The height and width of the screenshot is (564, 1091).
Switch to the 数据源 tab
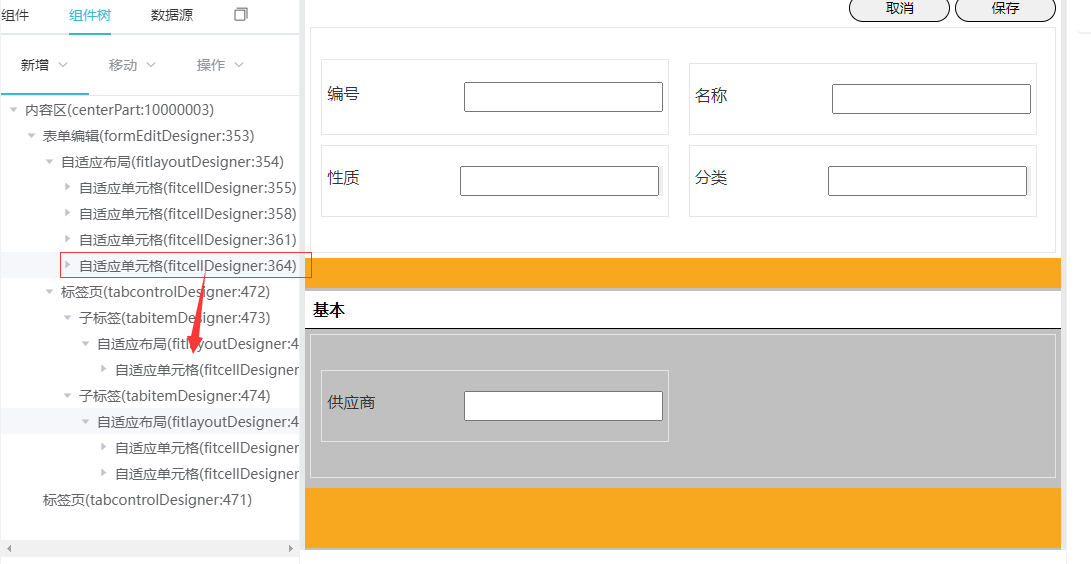coord(172,15)
